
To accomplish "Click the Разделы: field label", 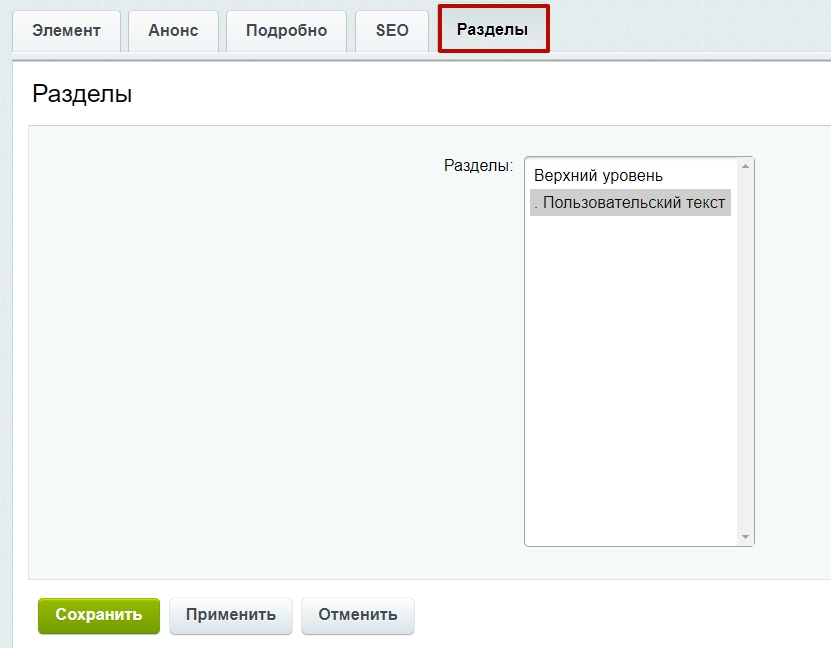I will click(x=479, y=166).
